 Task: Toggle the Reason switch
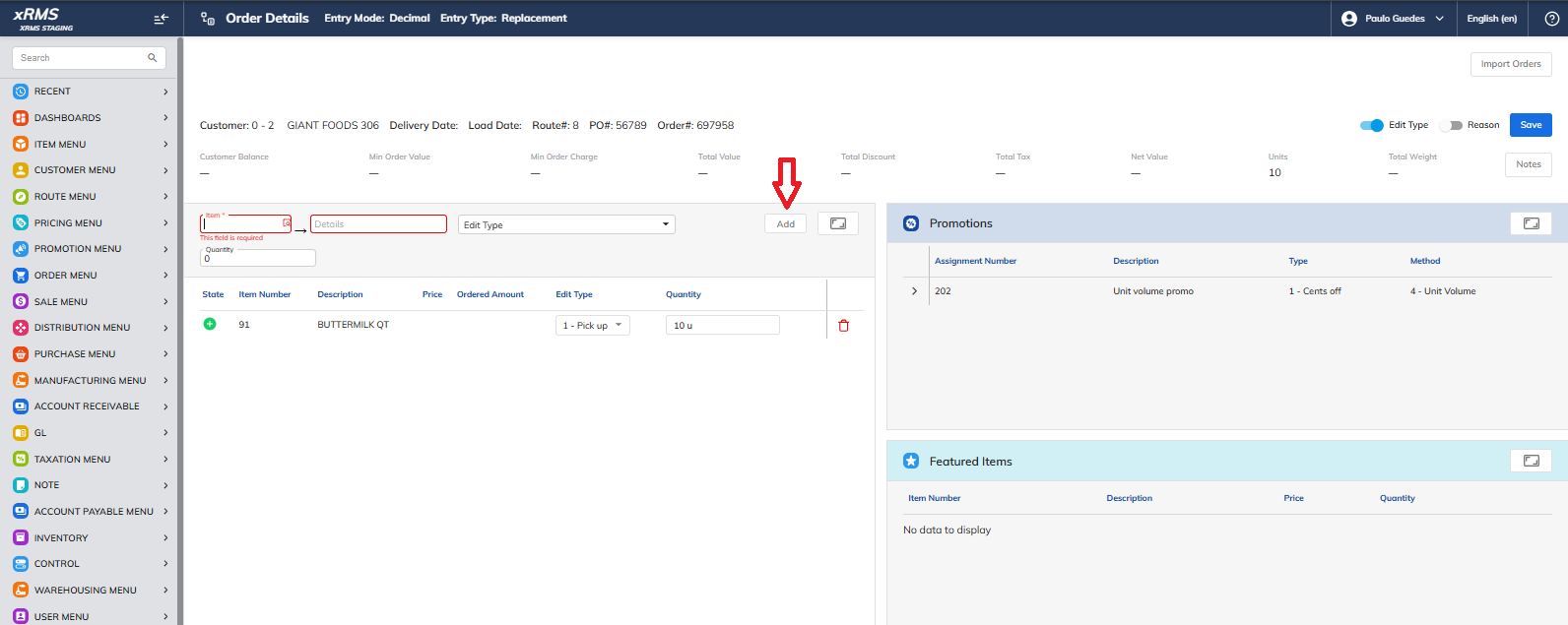pyautogui.click(x=1451, y=125)
